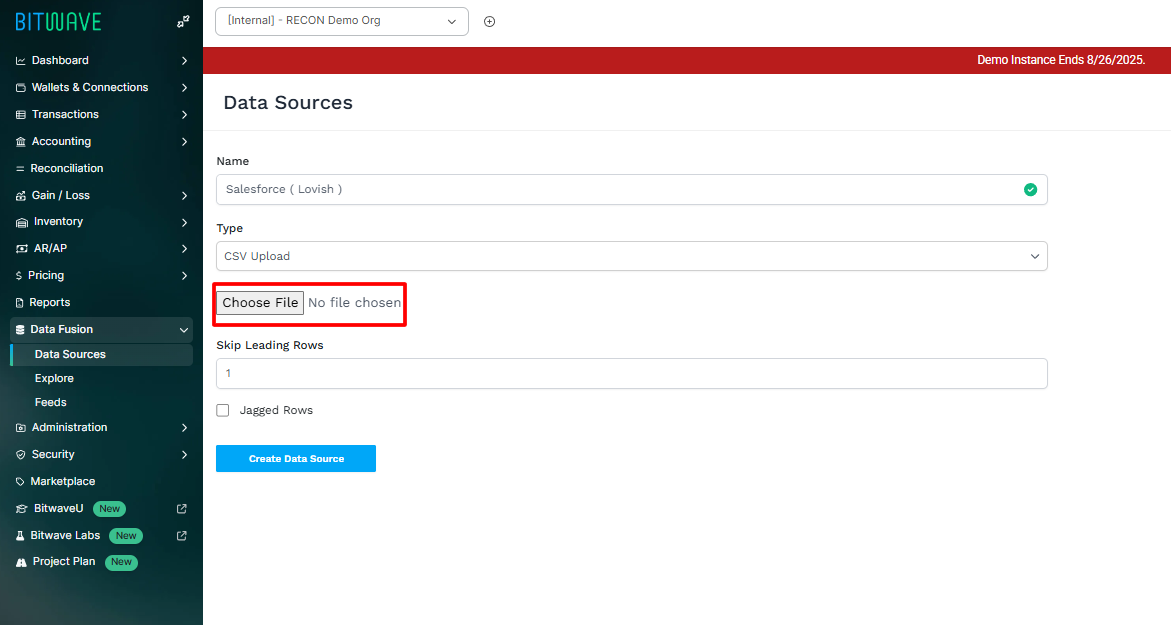Click the Gain / Loss icon
Viewport: 1171px width, 625px height.
coord(20,196)
